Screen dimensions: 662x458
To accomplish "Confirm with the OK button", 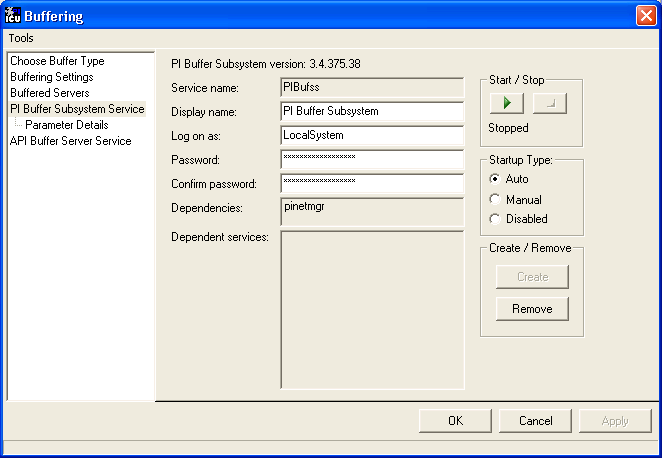I will click(x=456, y=421).
